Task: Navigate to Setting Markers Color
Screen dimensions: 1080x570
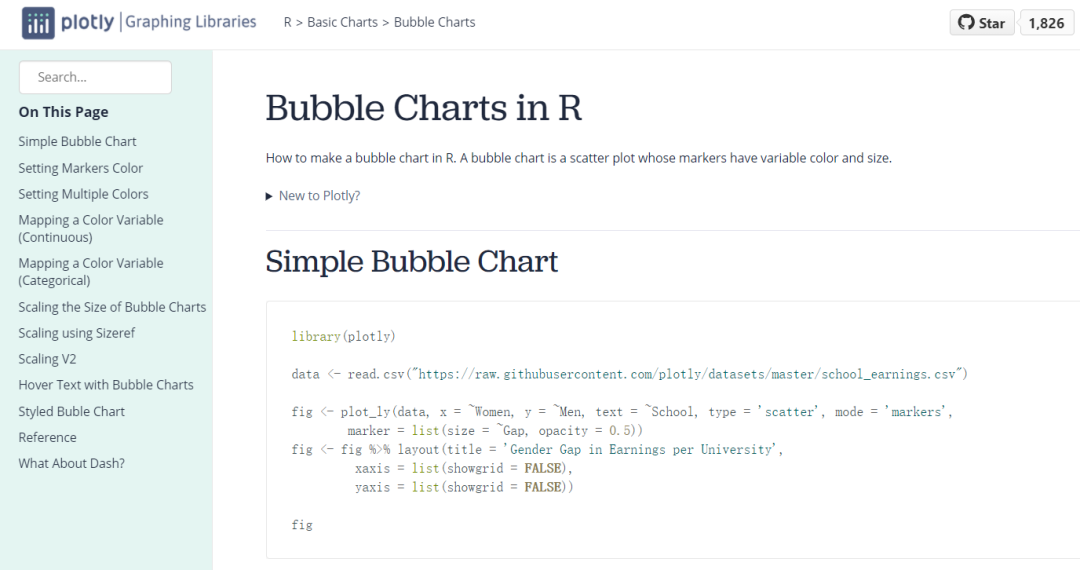Action: (x=81, y=168)
